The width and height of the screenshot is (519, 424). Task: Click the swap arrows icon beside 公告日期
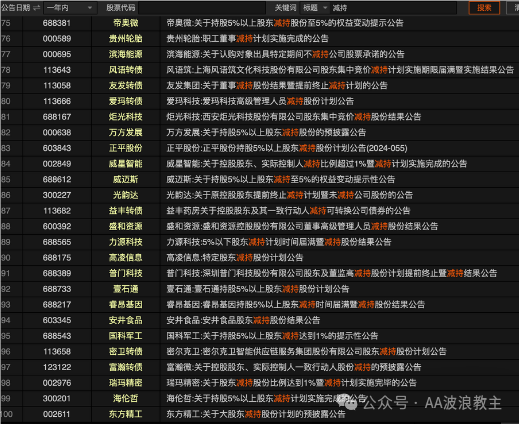(37, 8)
